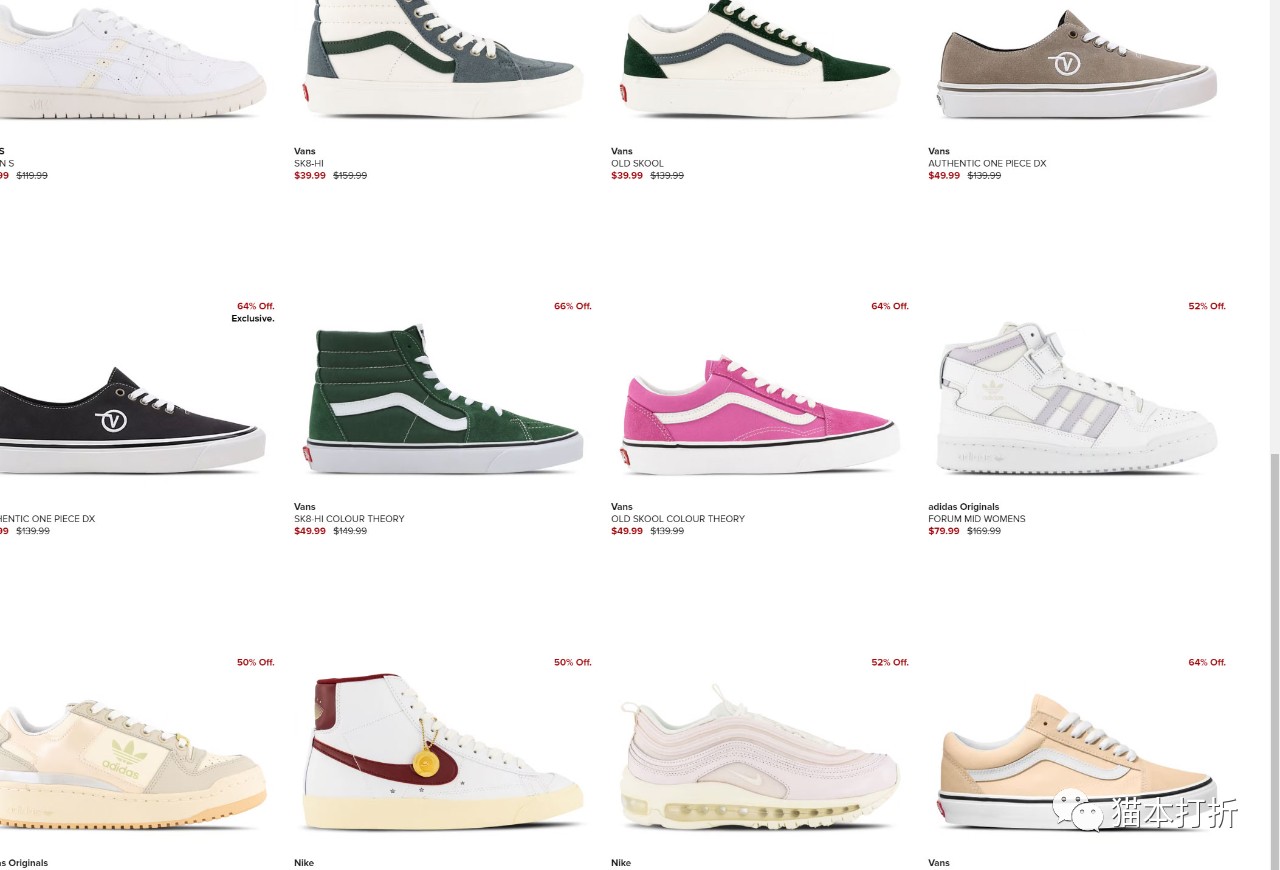The height and width of the screenshot is (870, 1280).
Task: View the Nike Blazer shoe with red swoosh
Action: click(x=442, y=751)
